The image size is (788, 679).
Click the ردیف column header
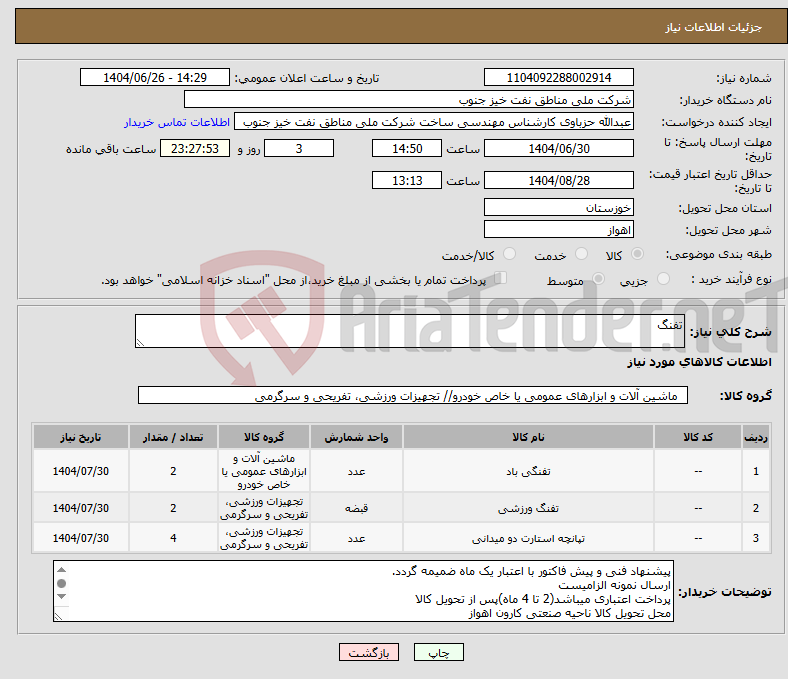756,437
